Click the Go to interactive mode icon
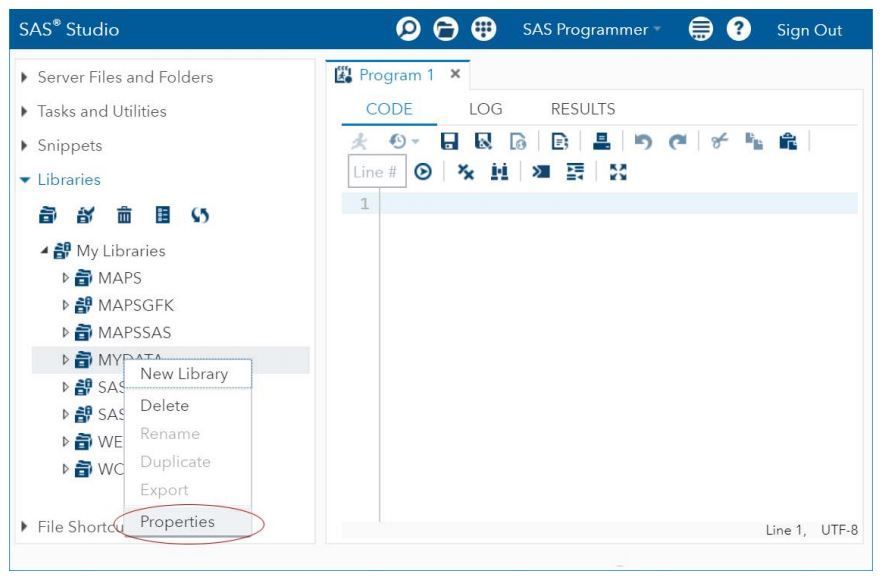 click(x=541, y=172)
